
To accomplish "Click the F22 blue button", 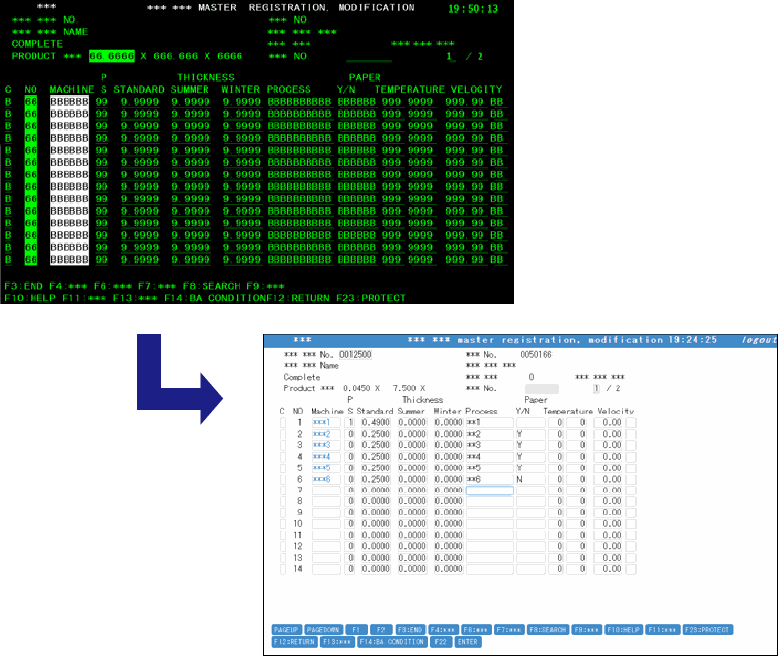I will click(441, 642).
